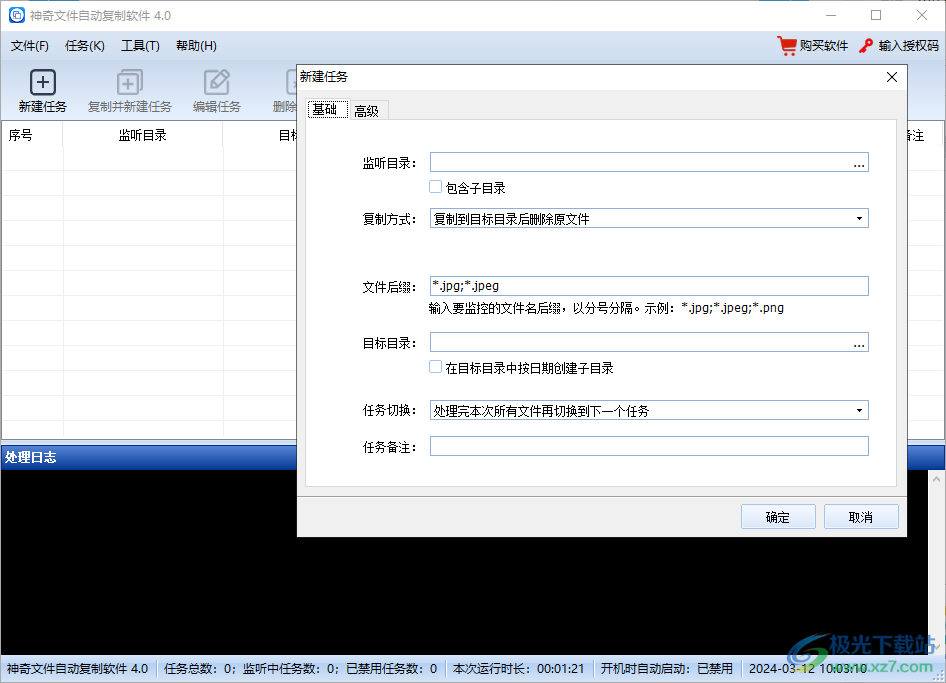Image resolution: width=946 pixels, height=683 pixels.
Task: Switch to the 高级 tab
Action: pos(366,111)
